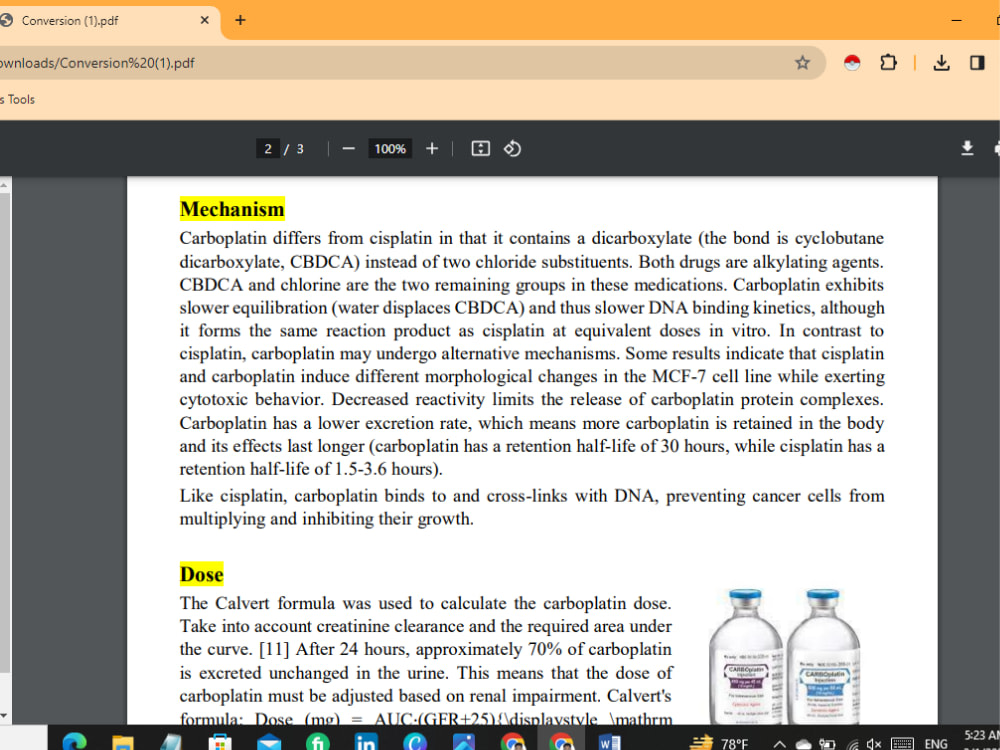1000x750 pixels.
Task: Click the 100% zoom level field
Action: 390,149
